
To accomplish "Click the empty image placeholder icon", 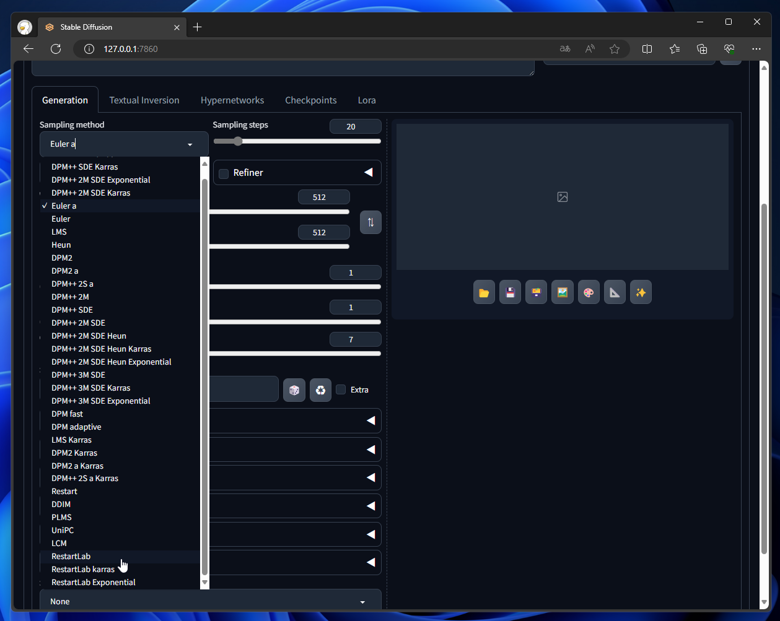I will [x=563, y=197].
